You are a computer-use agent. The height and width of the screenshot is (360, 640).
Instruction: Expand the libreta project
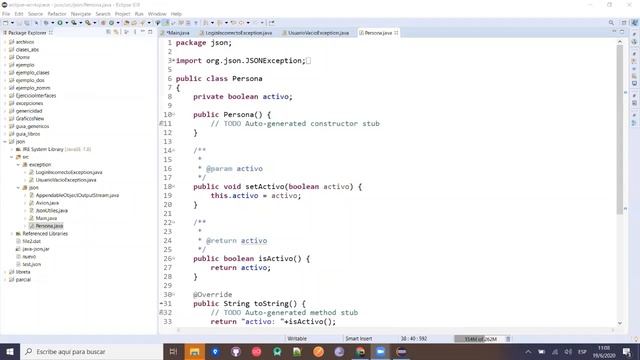click(5, 272)
